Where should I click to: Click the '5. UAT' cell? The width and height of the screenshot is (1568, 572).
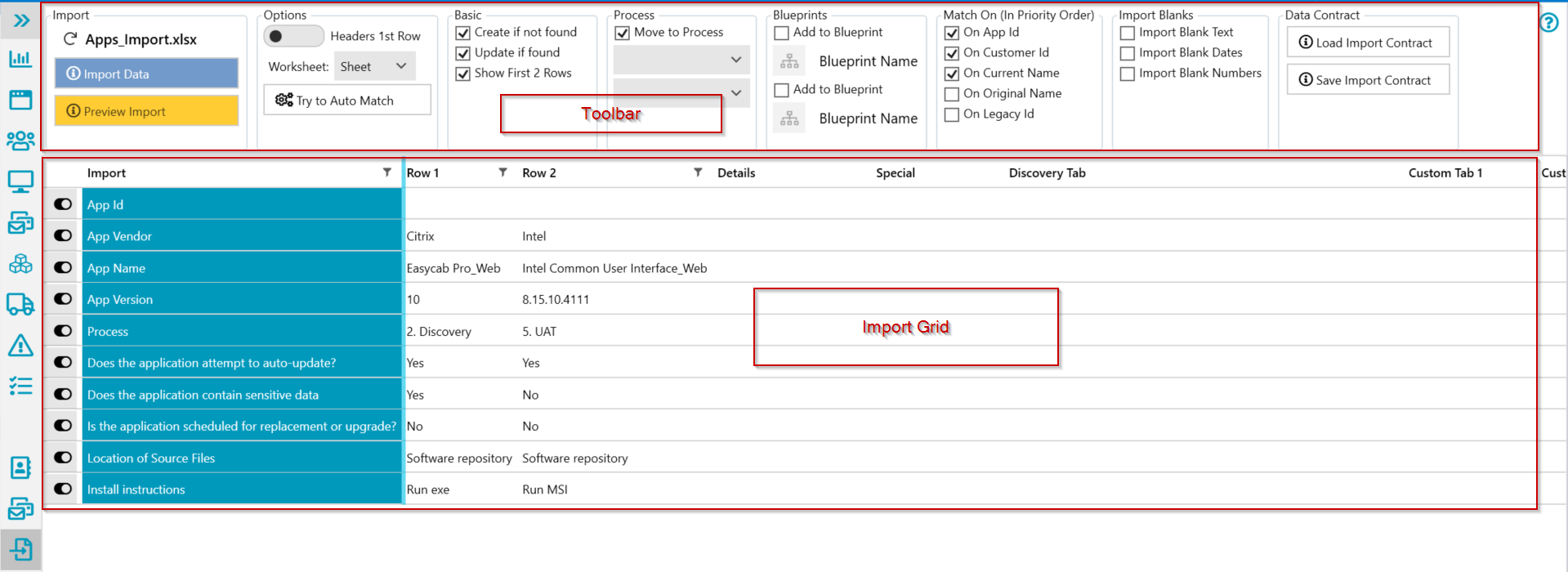(539, 332)
